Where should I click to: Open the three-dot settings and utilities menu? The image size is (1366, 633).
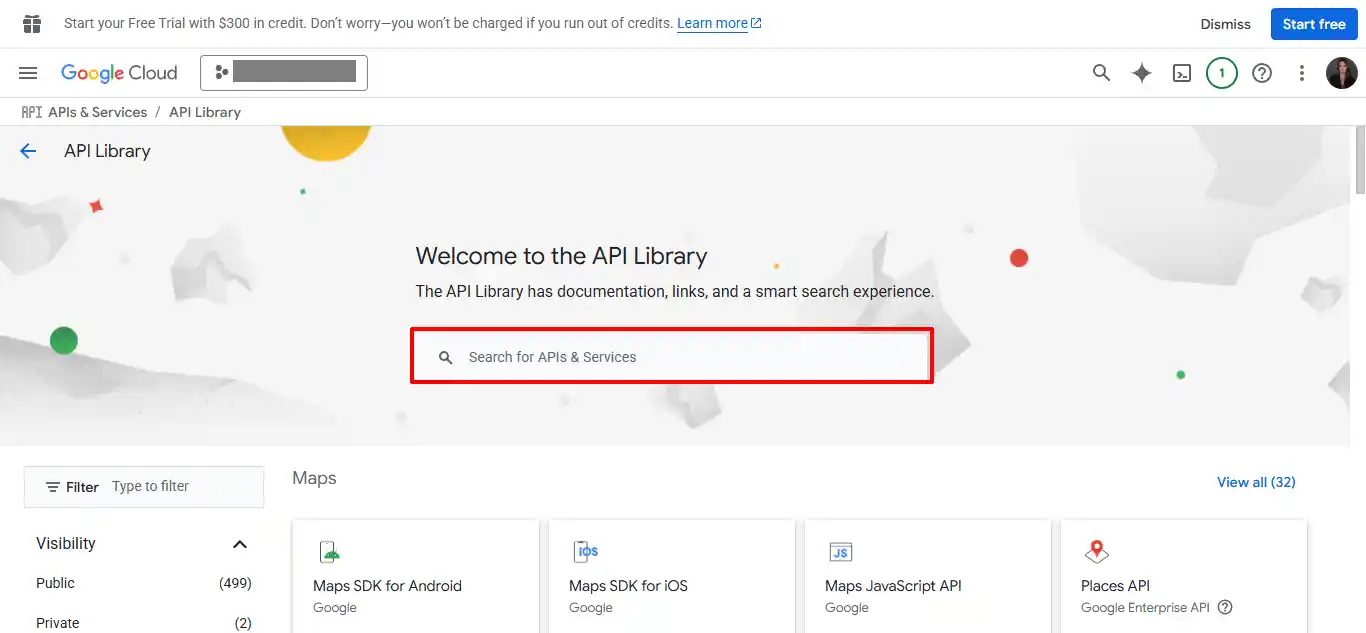pos(1302,73)
